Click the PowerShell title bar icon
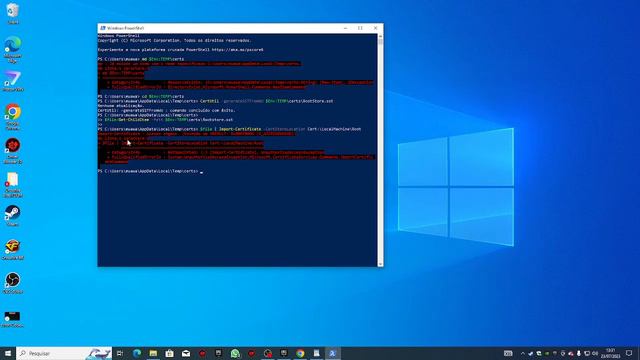 point(103,28)
